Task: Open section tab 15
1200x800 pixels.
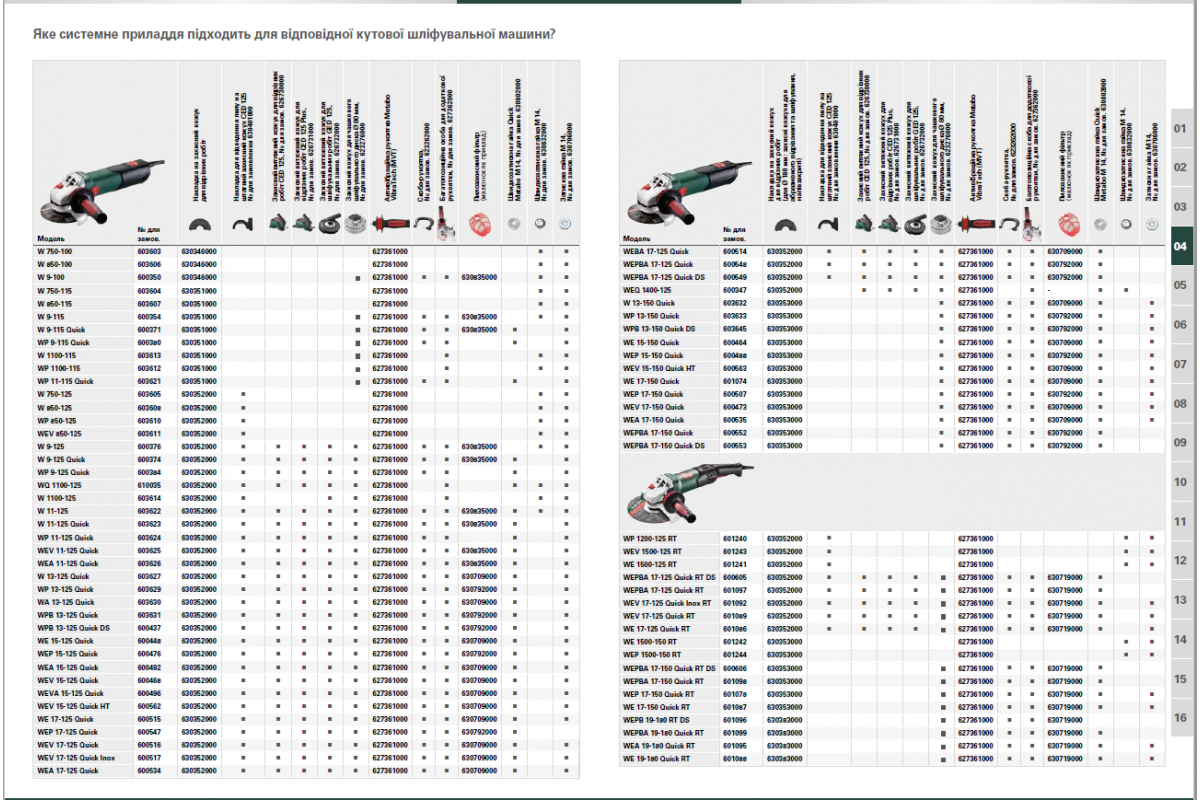Action: (x=1180, y=678)
